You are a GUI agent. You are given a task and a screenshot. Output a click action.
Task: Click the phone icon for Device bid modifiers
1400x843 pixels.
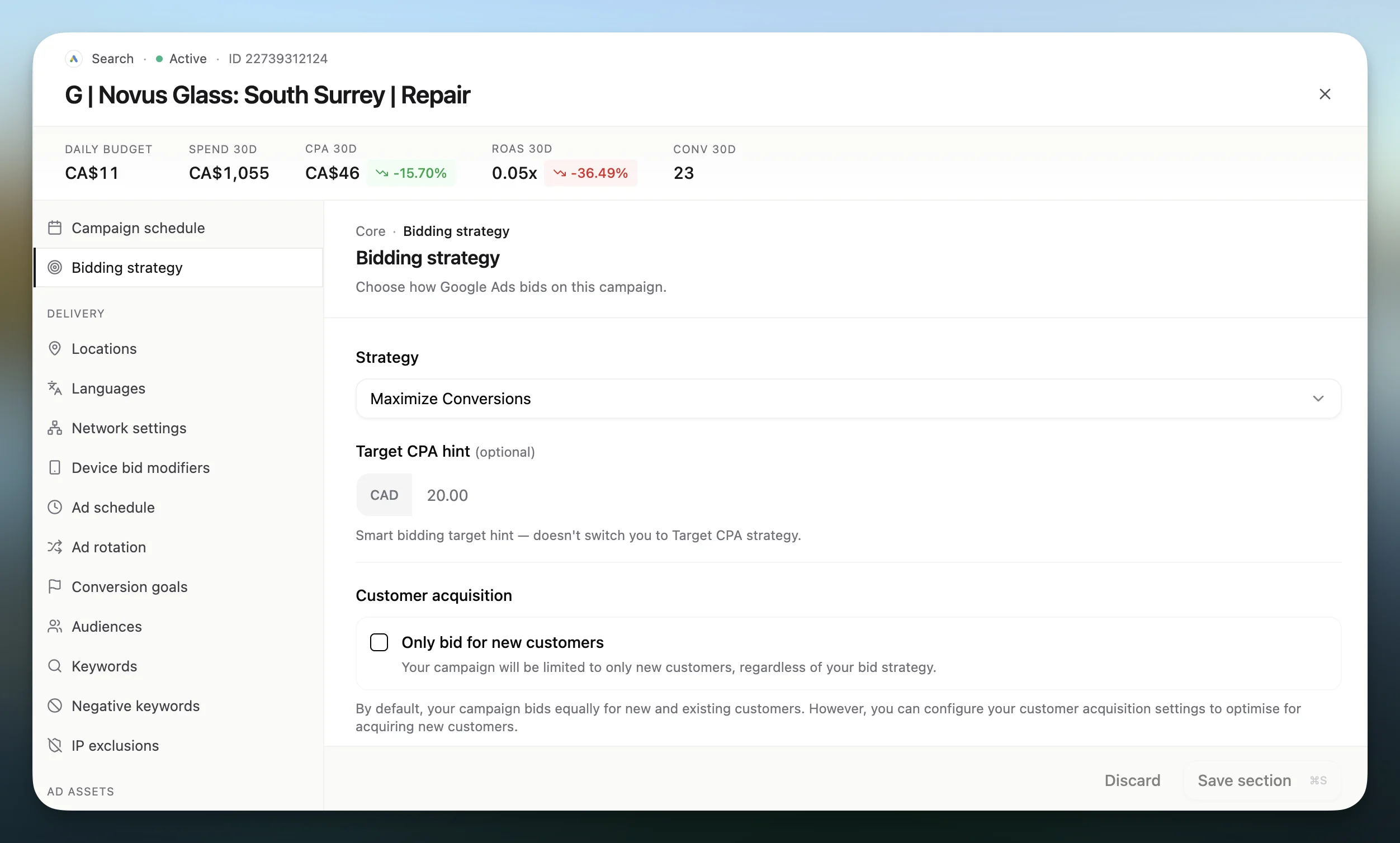(55, 467)
